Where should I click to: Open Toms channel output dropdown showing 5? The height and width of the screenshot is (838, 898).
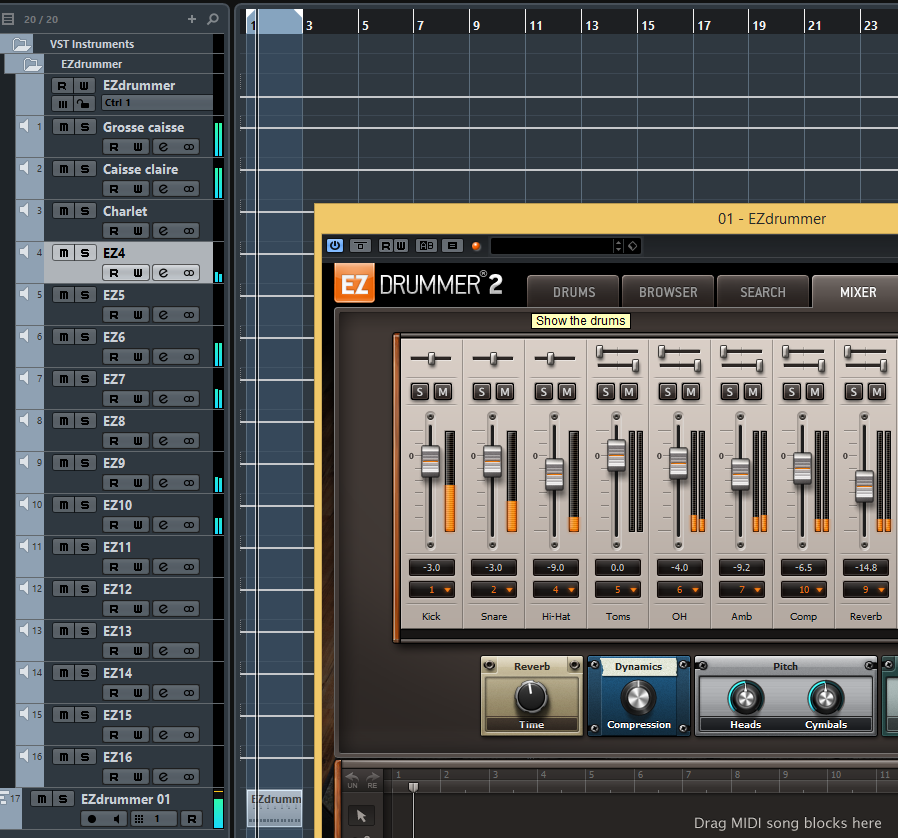(617, 589)
